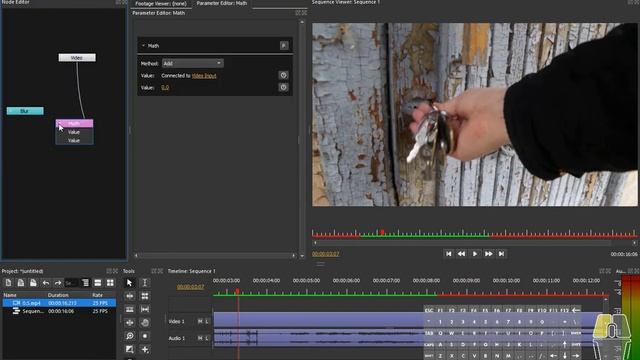
Task: Save the project icon
Action: click(33, 283)
